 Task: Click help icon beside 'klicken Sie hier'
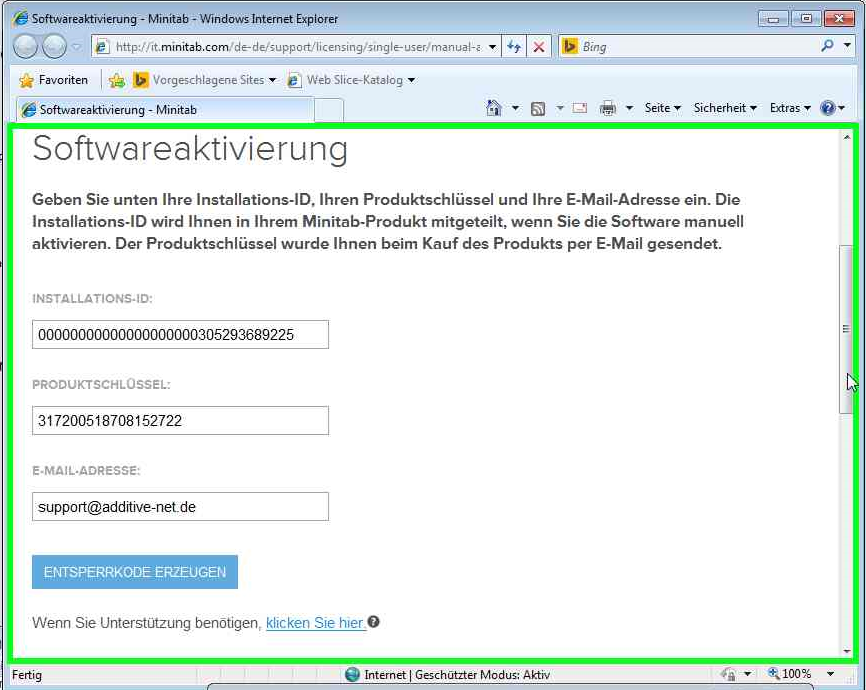click(x=374, y=622)
